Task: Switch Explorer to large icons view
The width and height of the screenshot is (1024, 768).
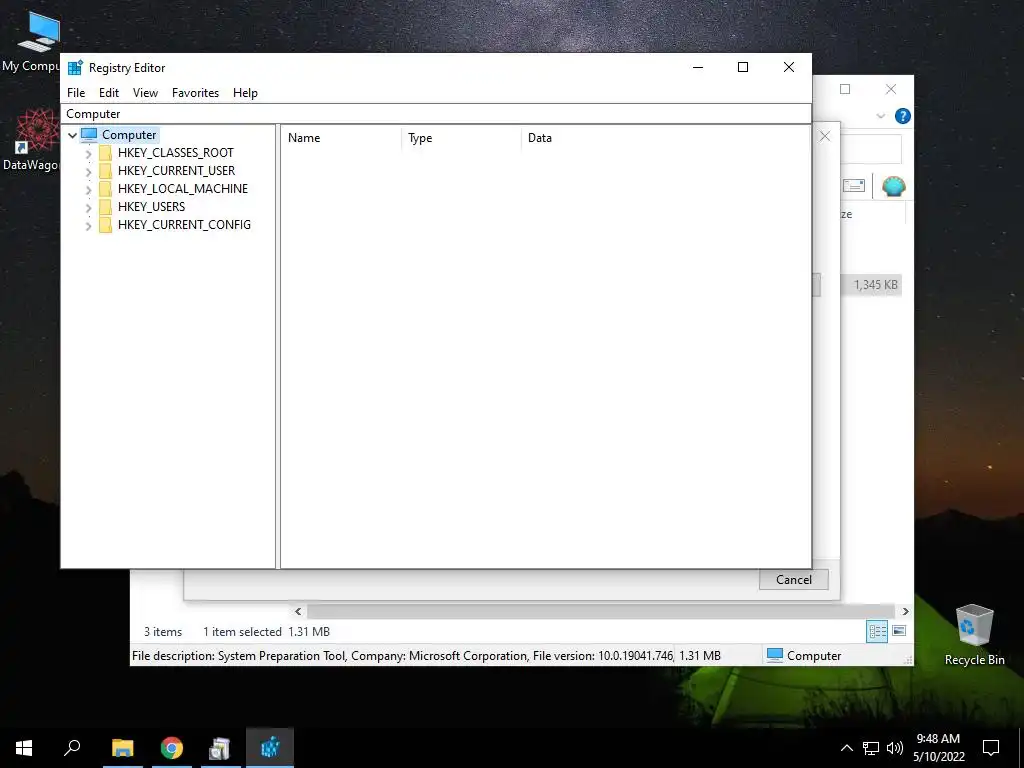Action: pyautogui.click(x=899, y=631)
